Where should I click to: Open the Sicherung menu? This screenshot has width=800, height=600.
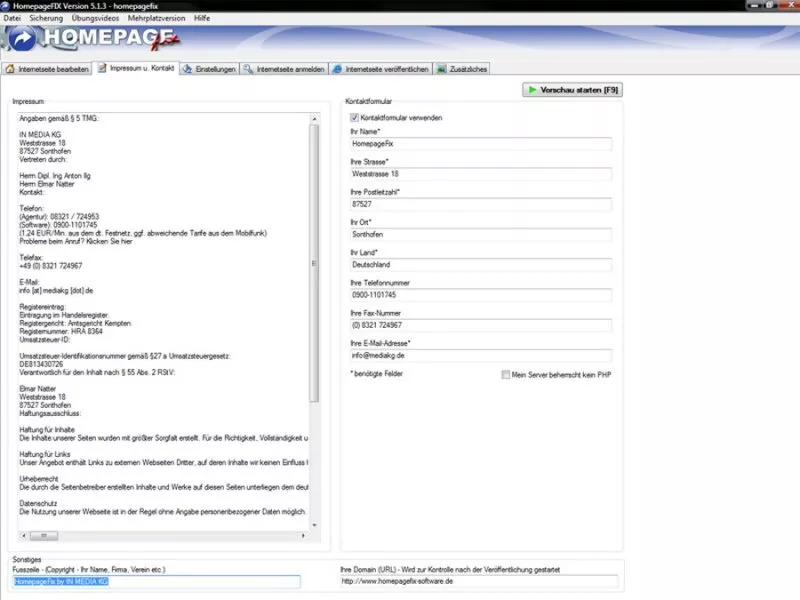45,18
